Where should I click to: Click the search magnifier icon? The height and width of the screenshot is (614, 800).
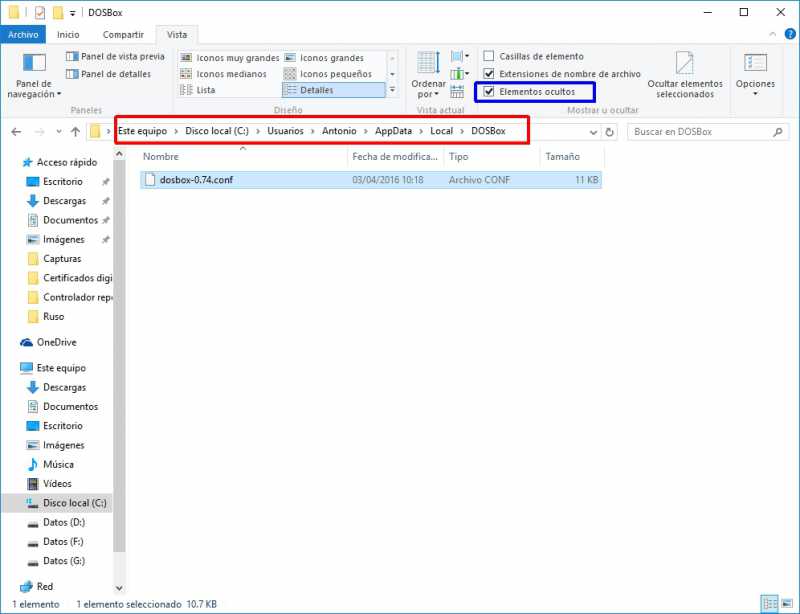(778, 132)
